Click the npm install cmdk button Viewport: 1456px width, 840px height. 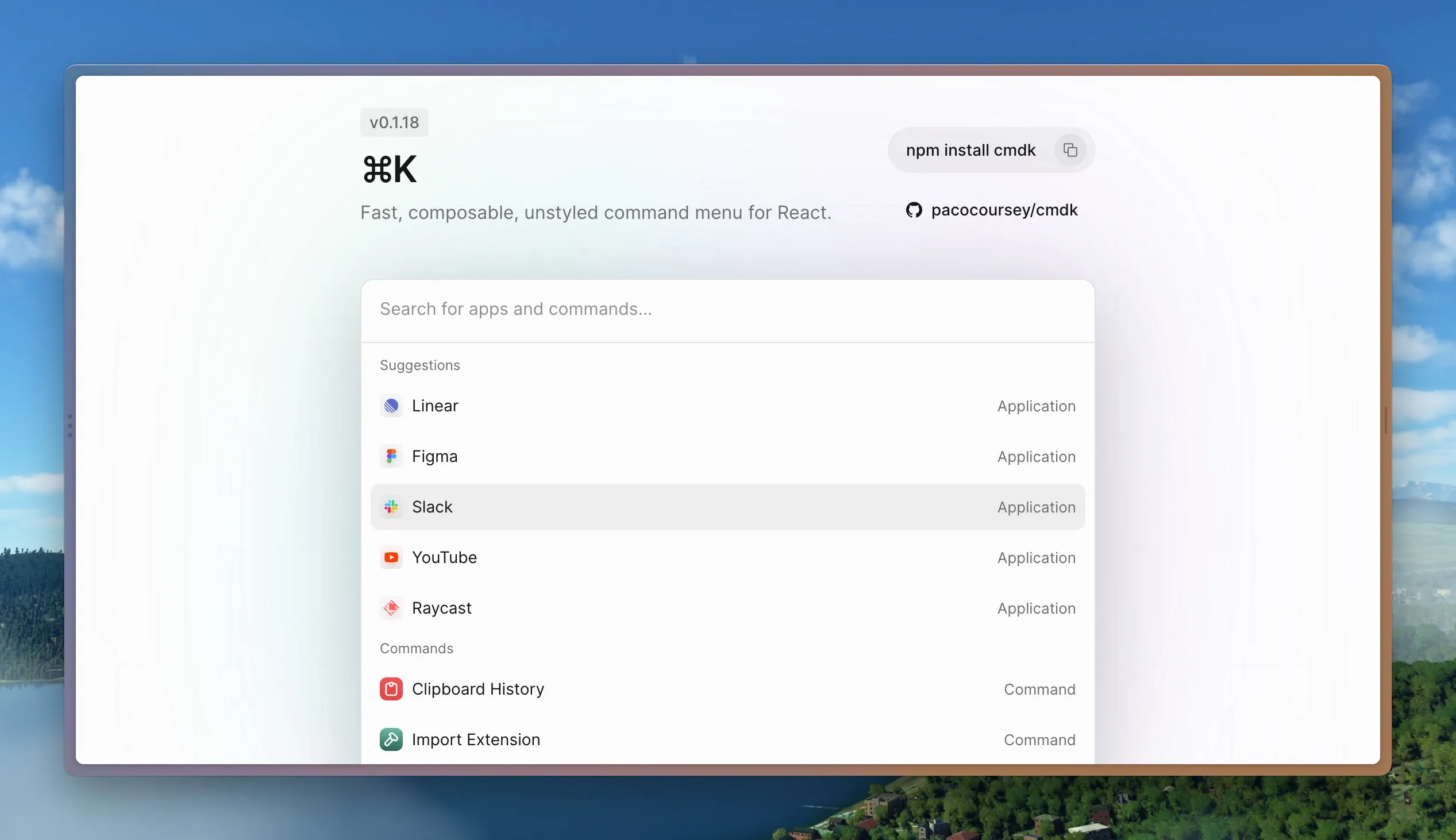(x=971, y=150)
